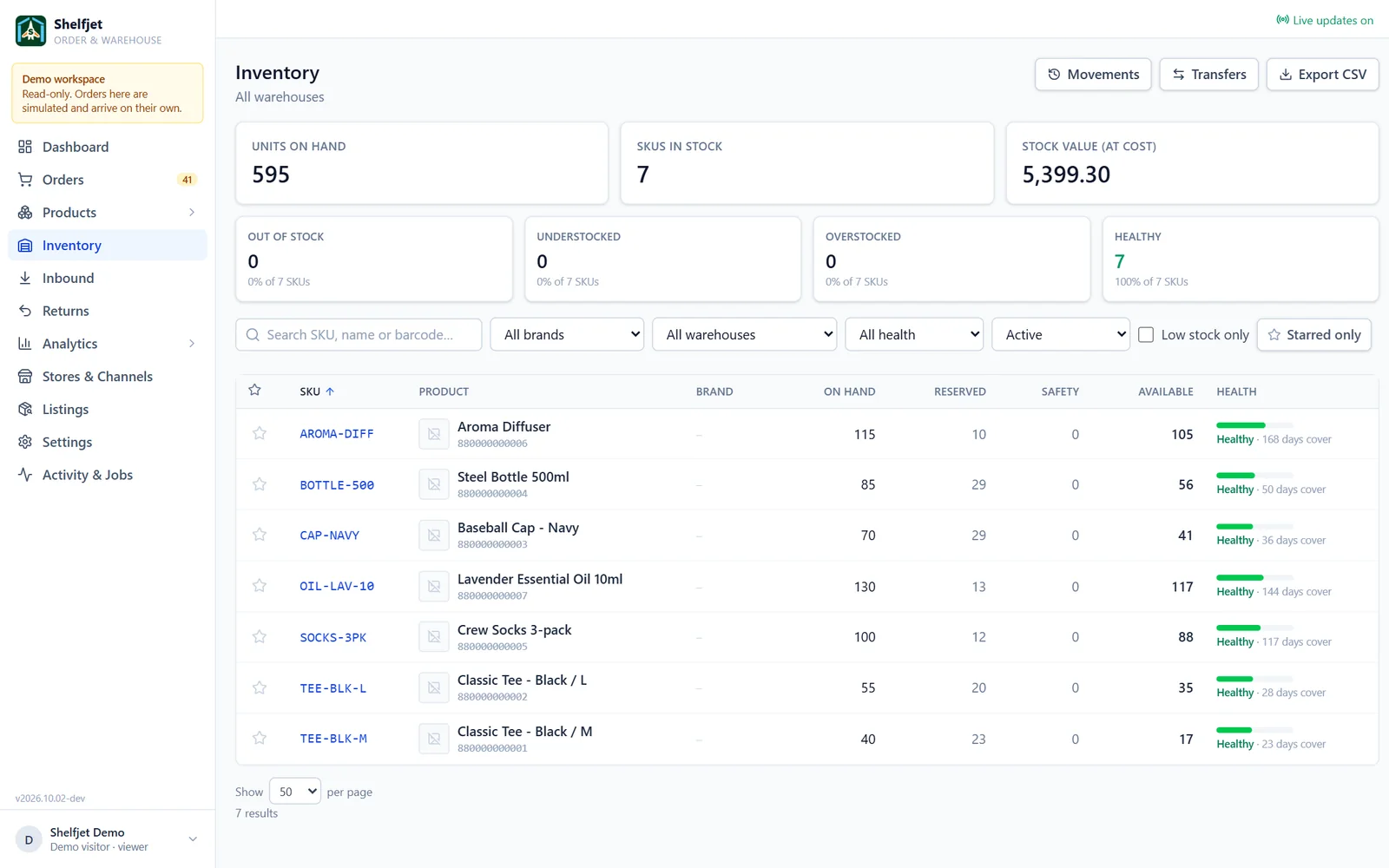Screen dimensions: 1389x868
Task: Star the AROMA-DIFF row
Action: point(260,433)
